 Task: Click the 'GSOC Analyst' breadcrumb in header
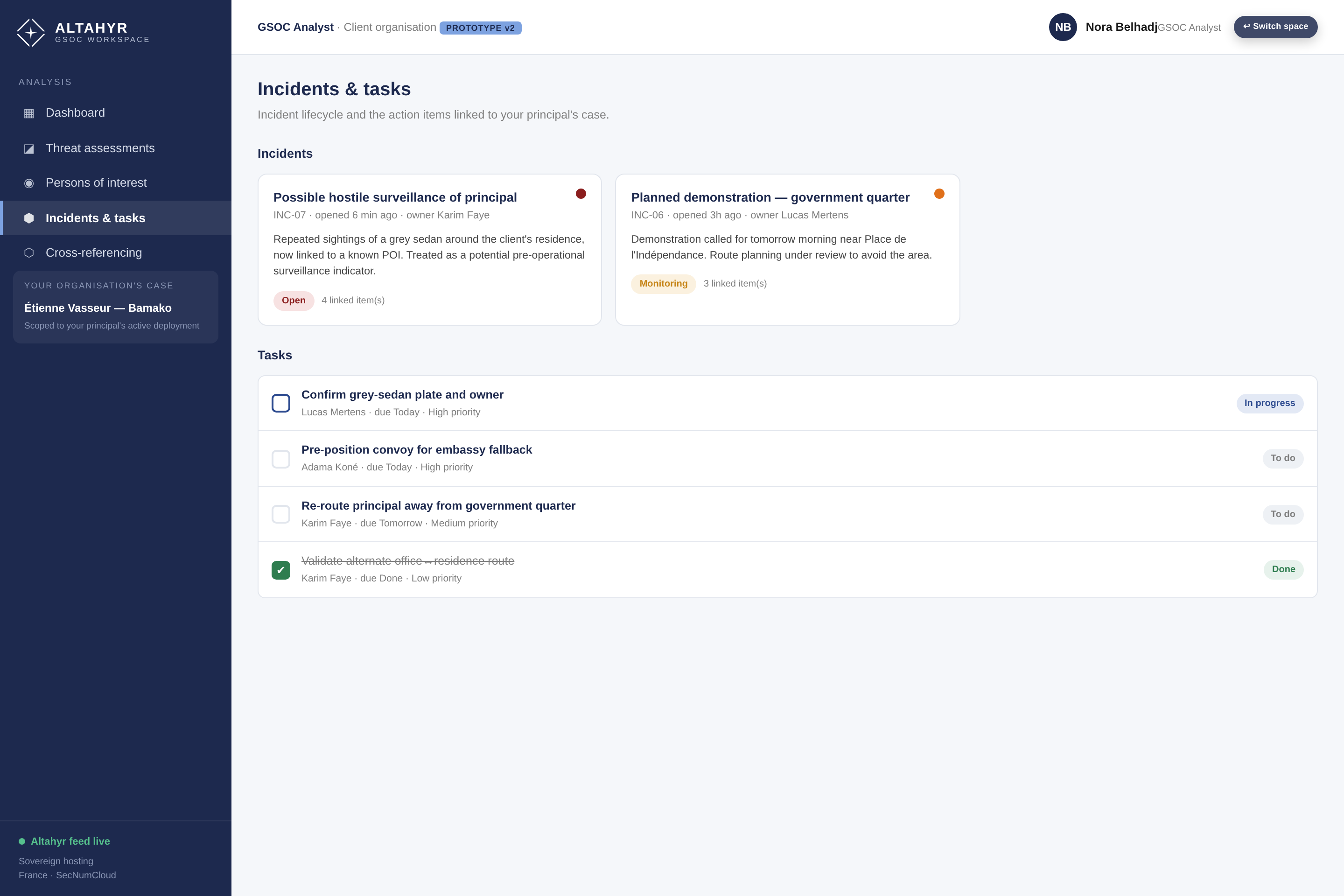(x=295, y=27)
